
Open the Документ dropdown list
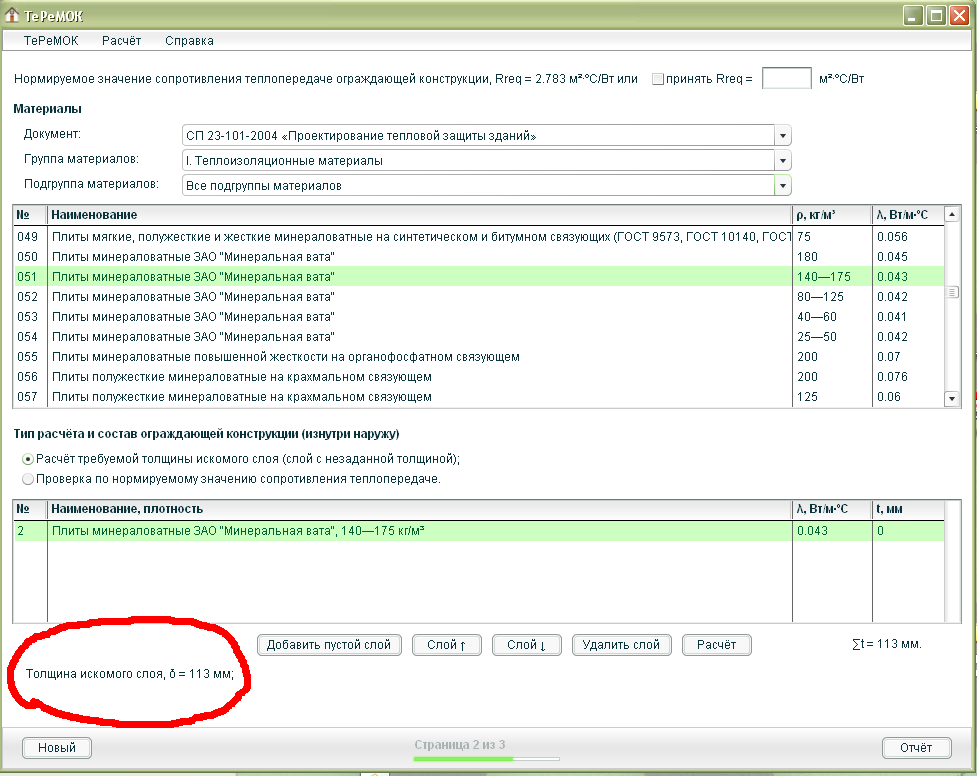click(782, 136)
